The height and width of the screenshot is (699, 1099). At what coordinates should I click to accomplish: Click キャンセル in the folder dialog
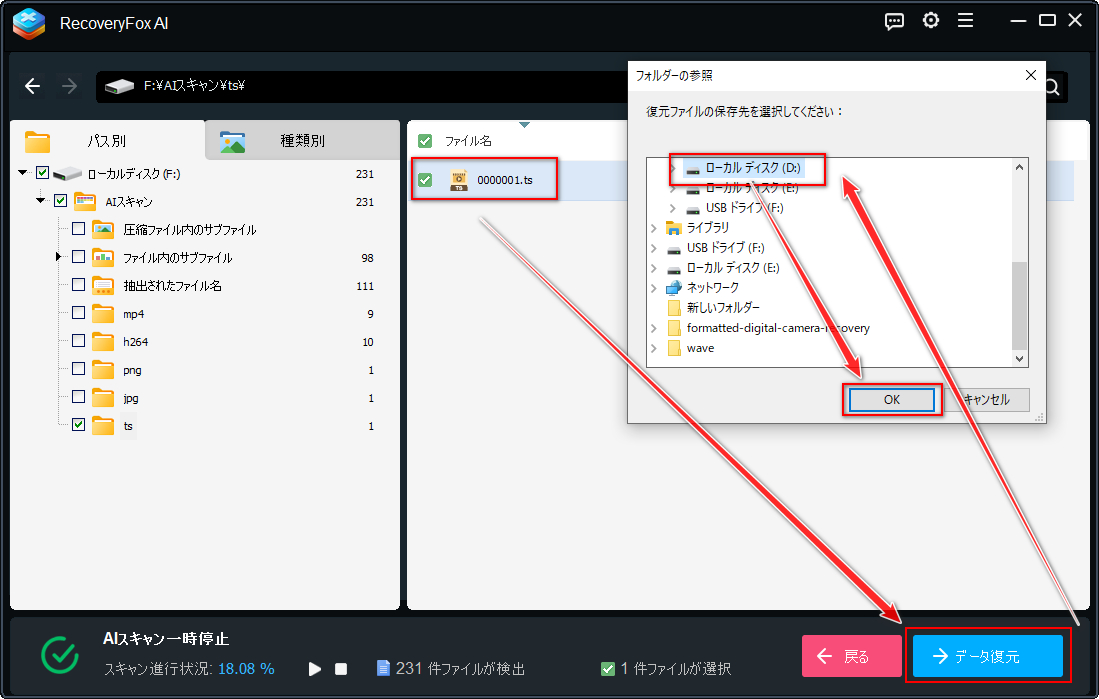987,400
